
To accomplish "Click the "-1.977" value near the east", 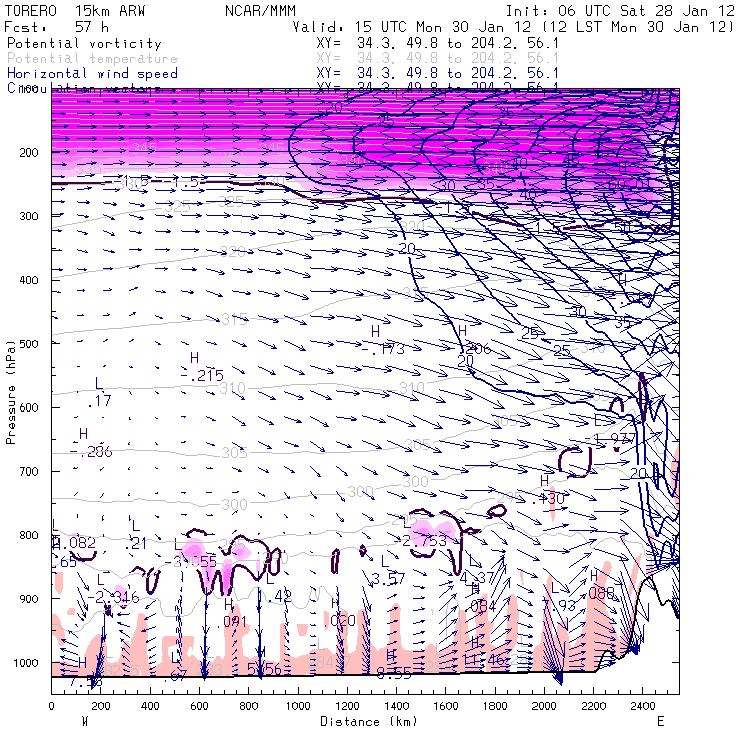I will coord(610,439).
